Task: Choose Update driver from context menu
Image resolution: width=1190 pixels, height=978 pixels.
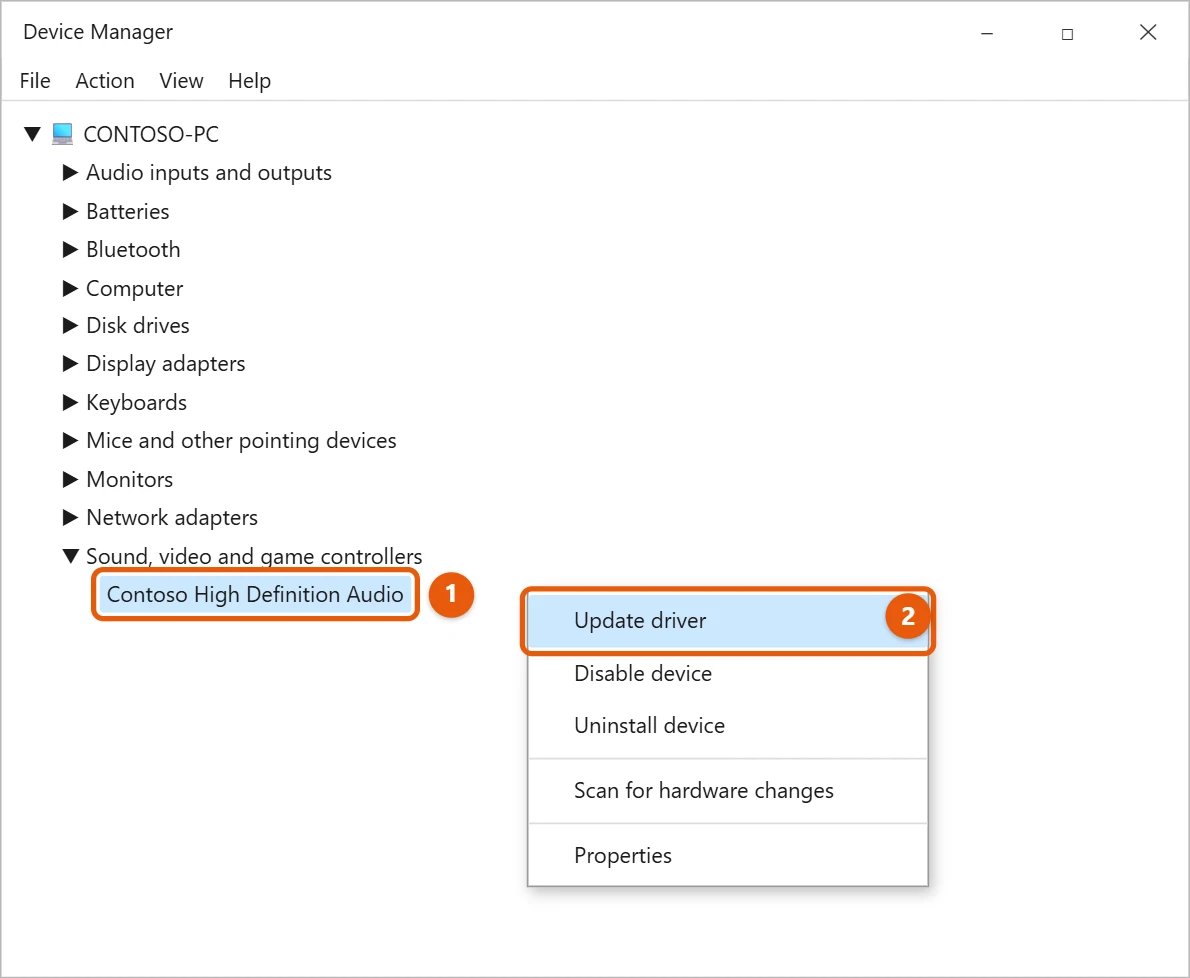Action: (x=727, y=621)
